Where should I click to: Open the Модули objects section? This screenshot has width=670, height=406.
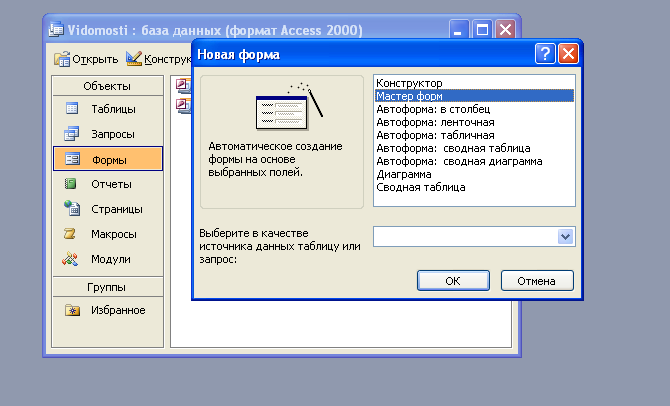(x=108, y=259)
